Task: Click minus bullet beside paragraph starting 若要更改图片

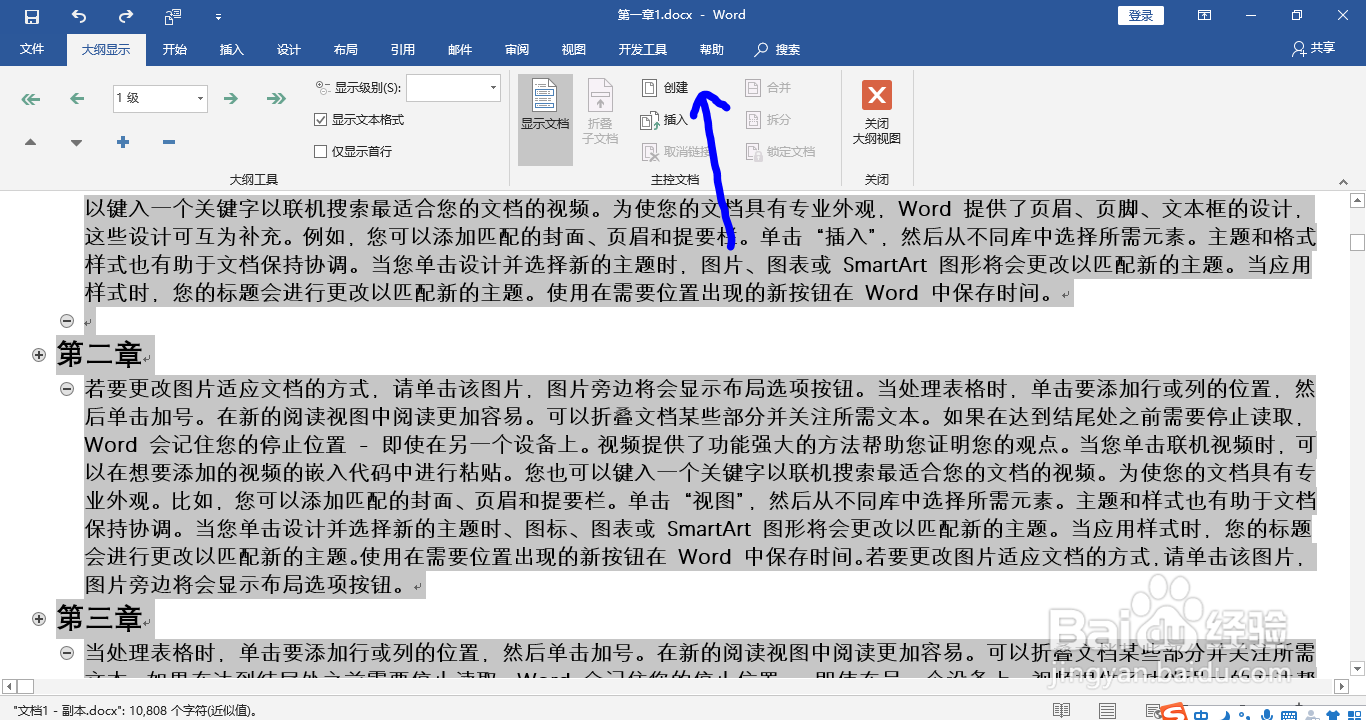Action: [67, 388]
